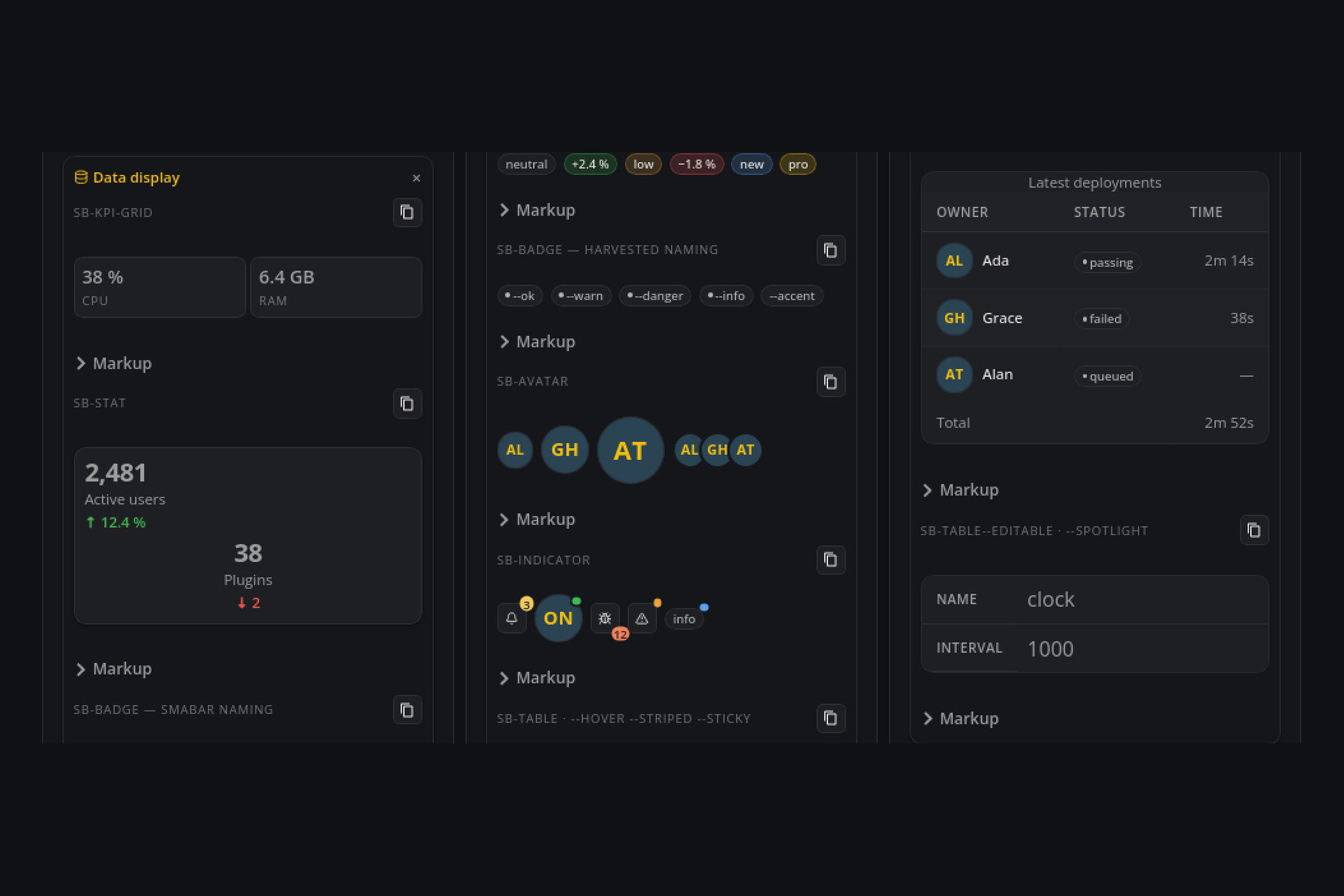Expand Markup below the neutral badges row
This screenshot has width=1344, height=896.
tap(537, 210)
